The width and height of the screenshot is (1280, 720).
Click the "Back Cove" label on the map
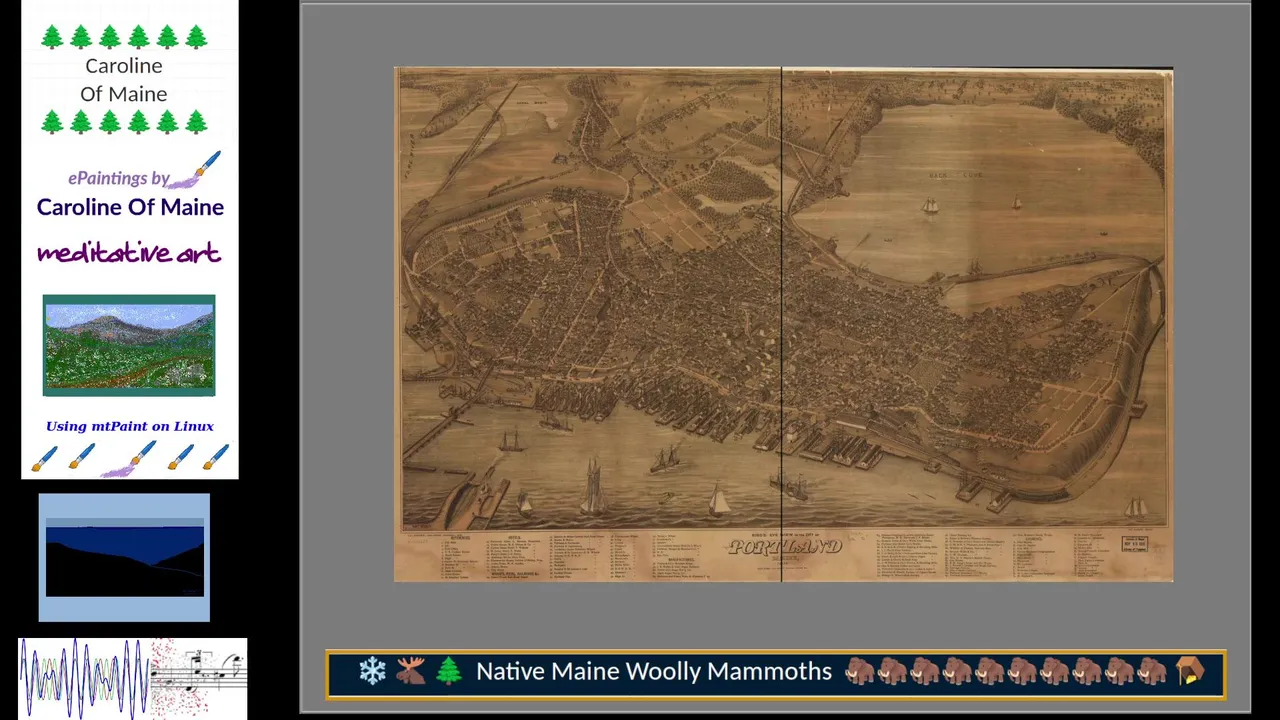coord(955,175)
